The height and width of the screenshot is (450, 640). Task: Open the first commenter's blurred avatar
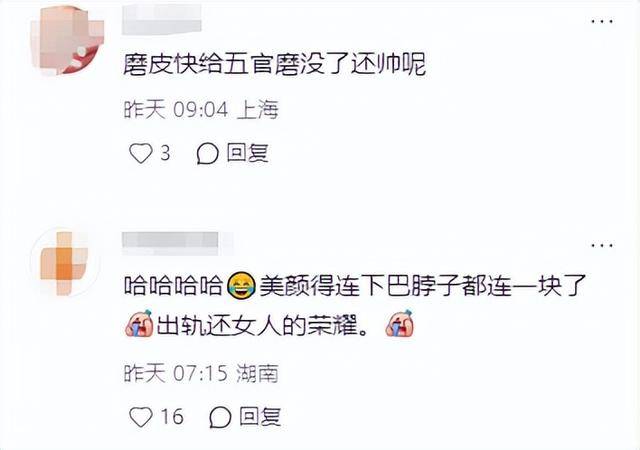67,40
